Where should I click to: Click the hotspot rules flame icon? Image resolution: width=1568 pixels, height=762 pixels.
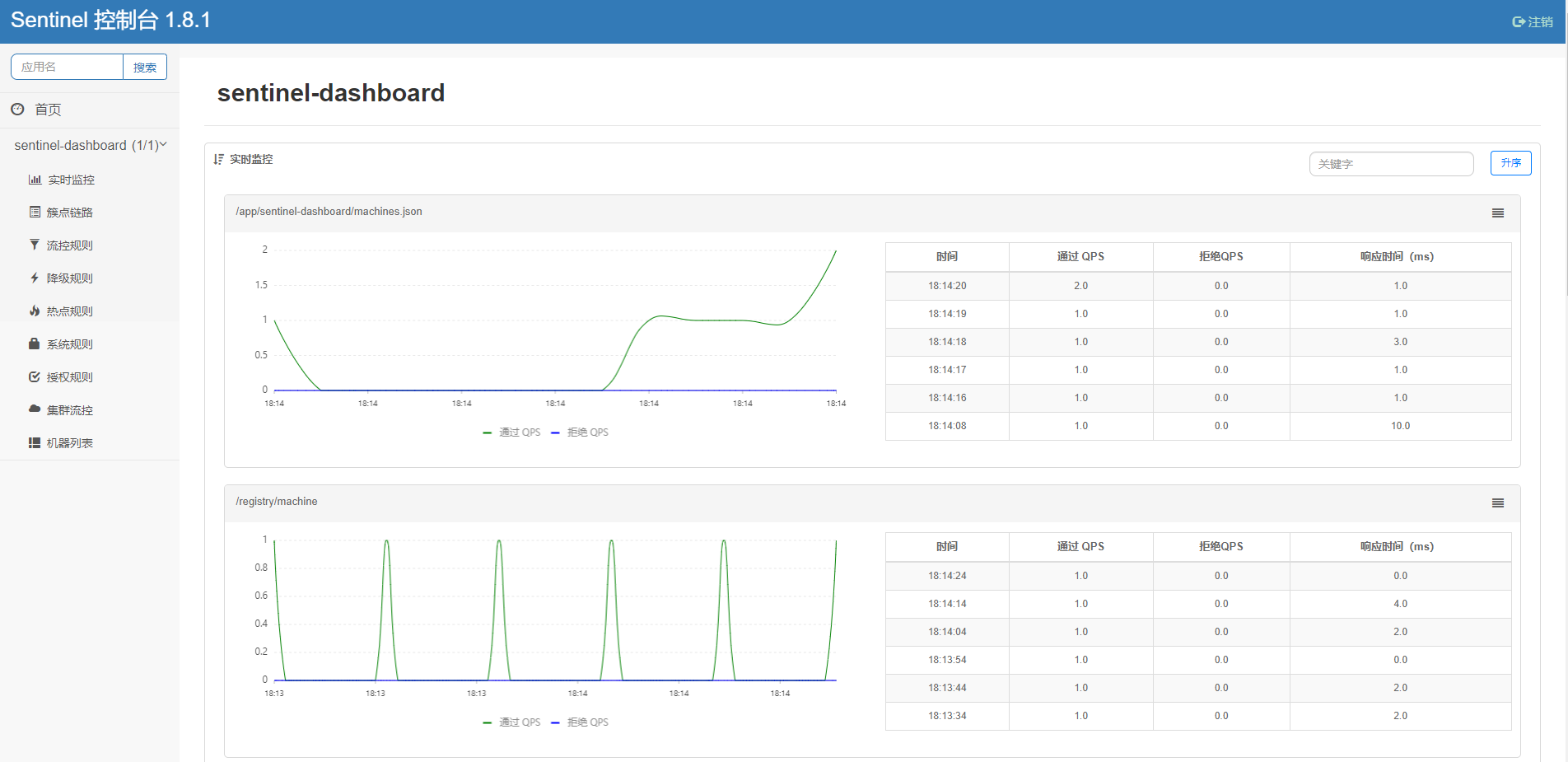click(35, 311)
